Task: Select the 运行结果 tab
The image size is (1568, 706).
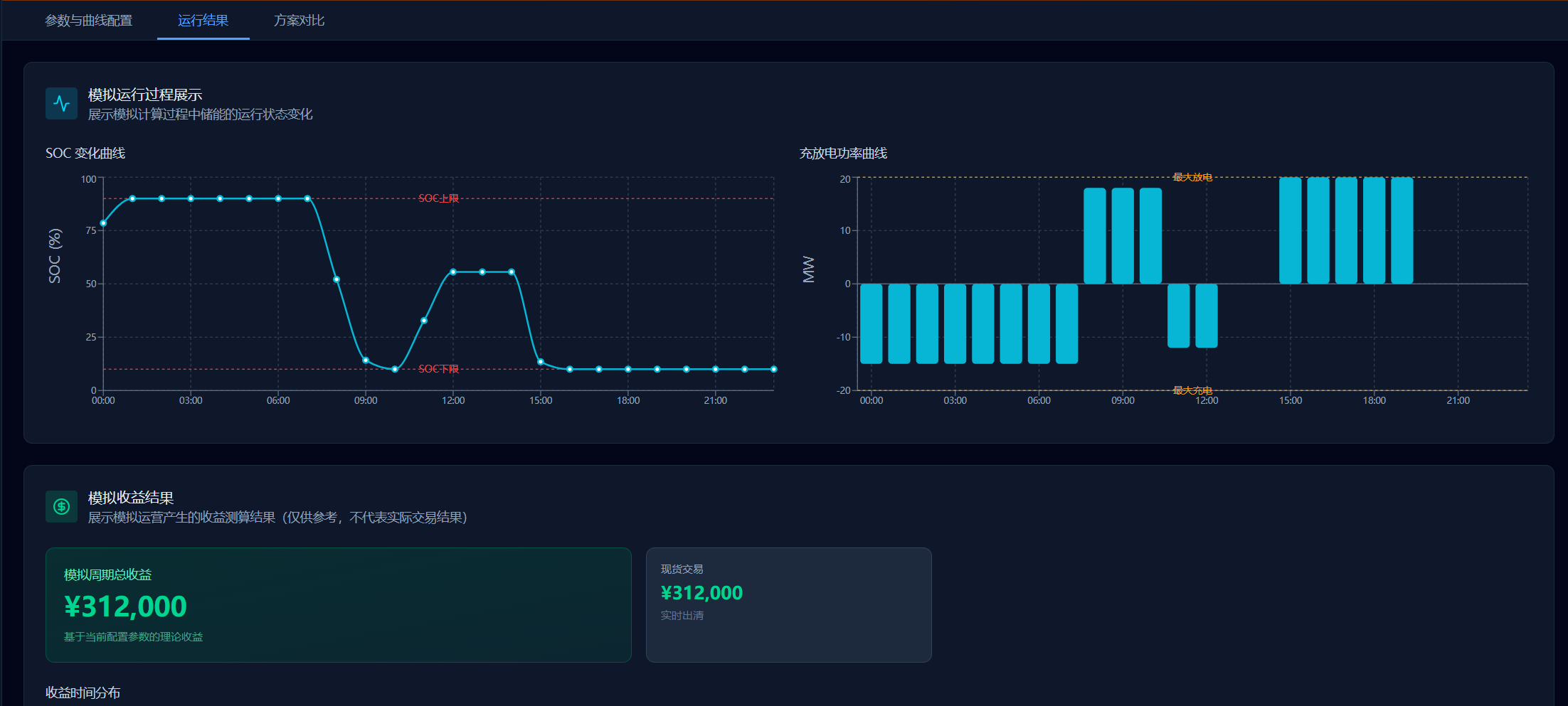Action: pyautogui.click(x=203, y=21)
